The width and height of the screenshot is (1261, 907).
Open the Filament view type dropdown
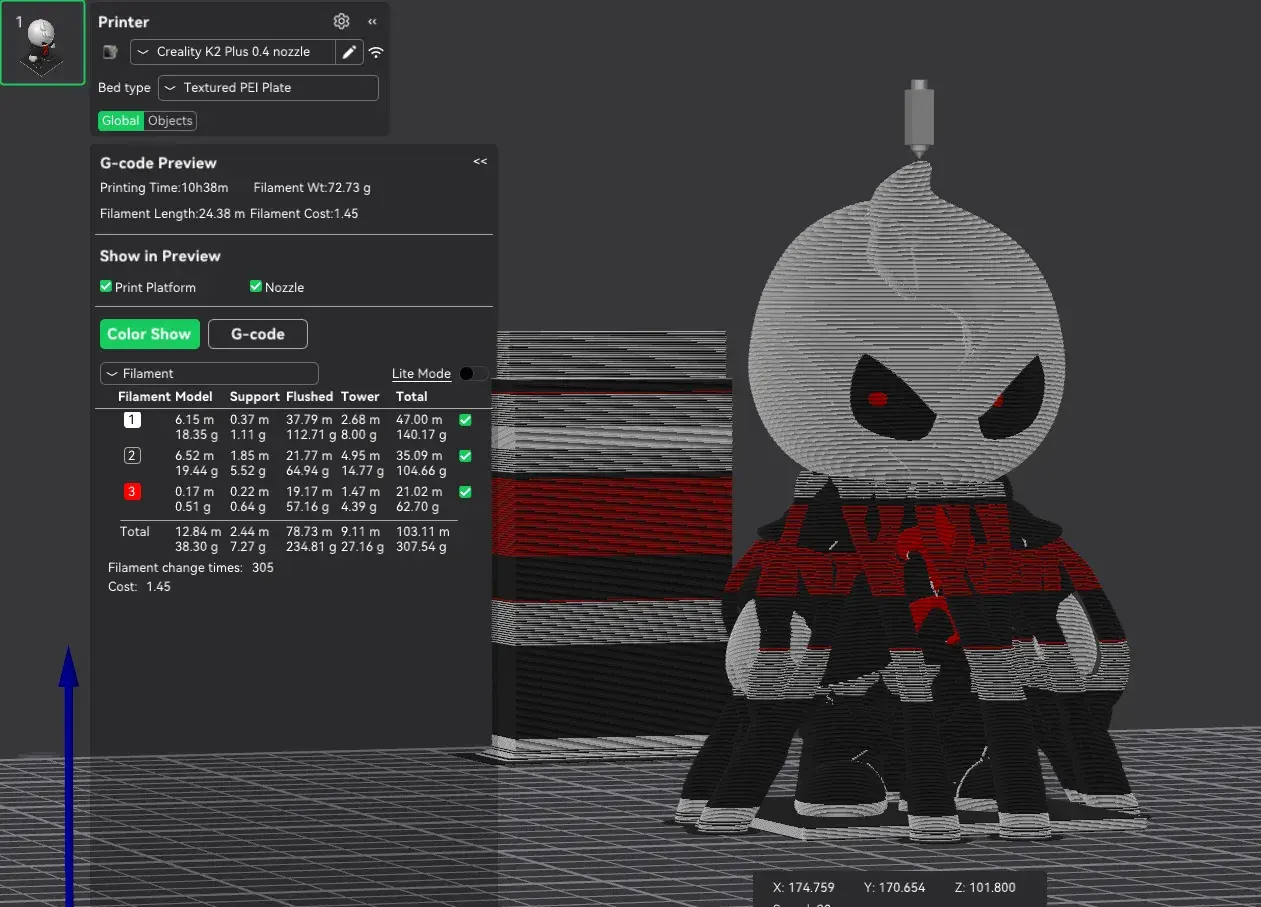coord(209,373)
